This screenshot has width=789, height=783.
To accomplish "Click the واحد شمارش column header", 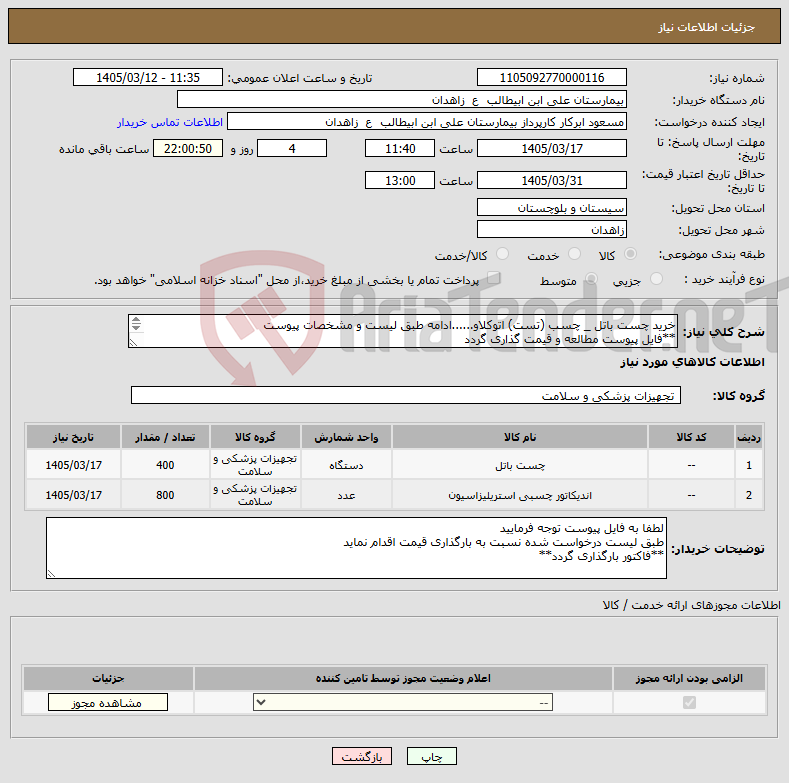I will (346, 437).
